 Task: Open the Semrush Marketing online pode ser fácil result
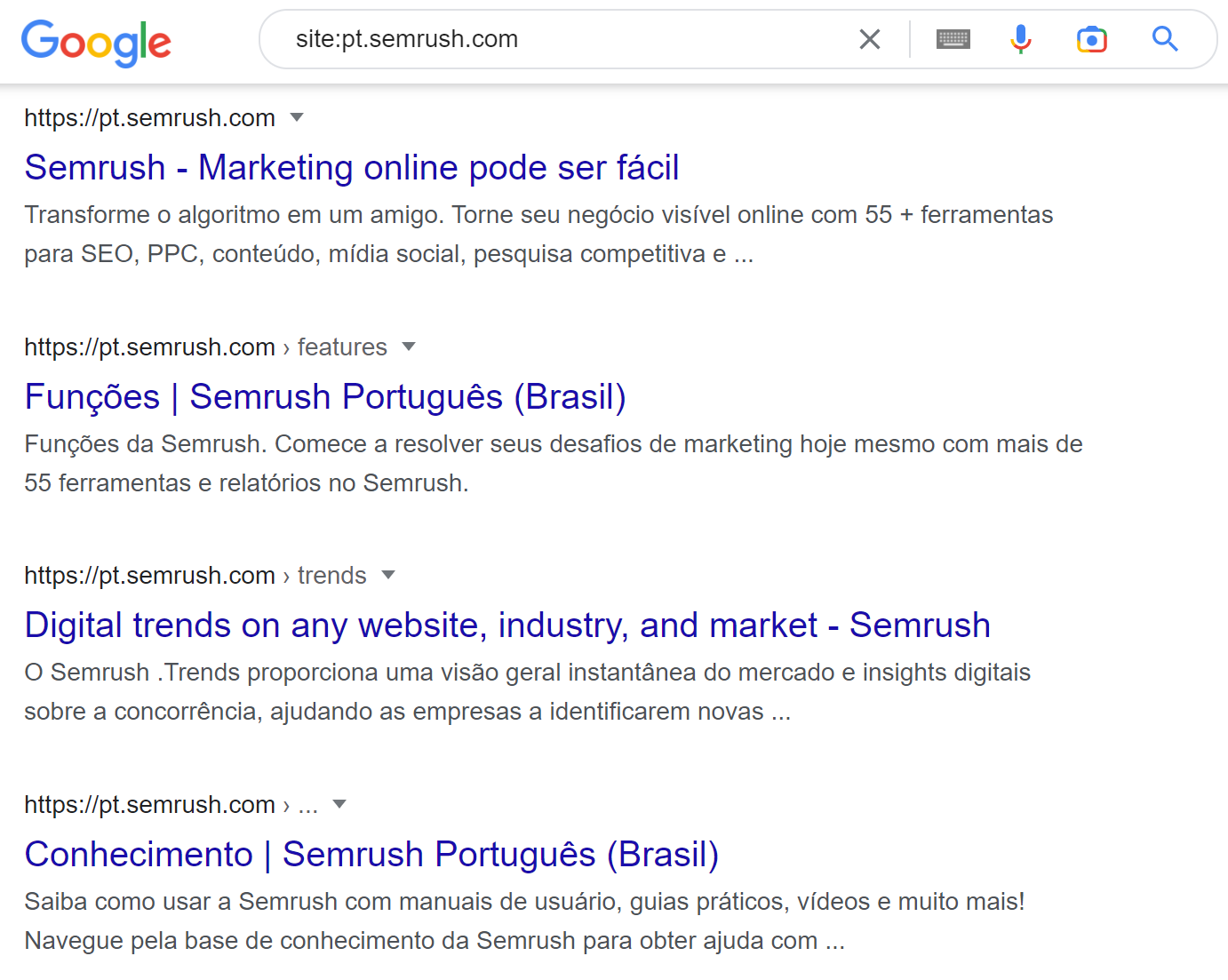point(352,167)
